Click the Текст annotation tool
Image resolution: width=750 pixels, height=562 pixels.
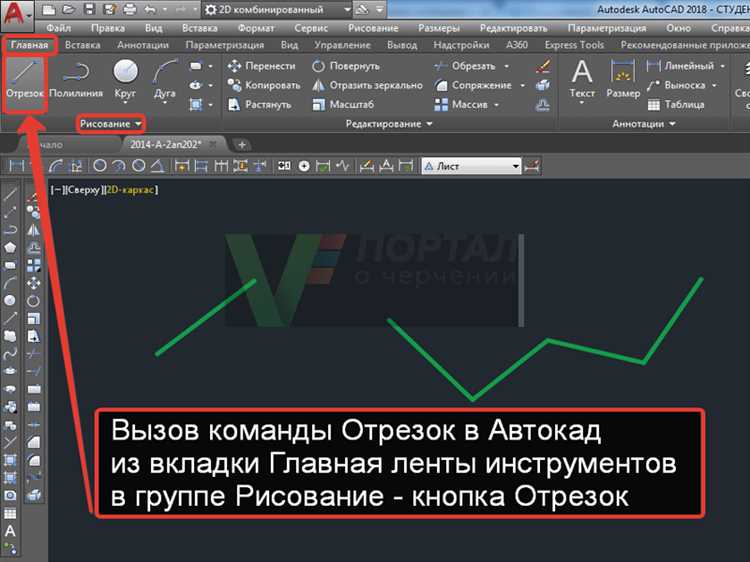(x=582, y=79)
